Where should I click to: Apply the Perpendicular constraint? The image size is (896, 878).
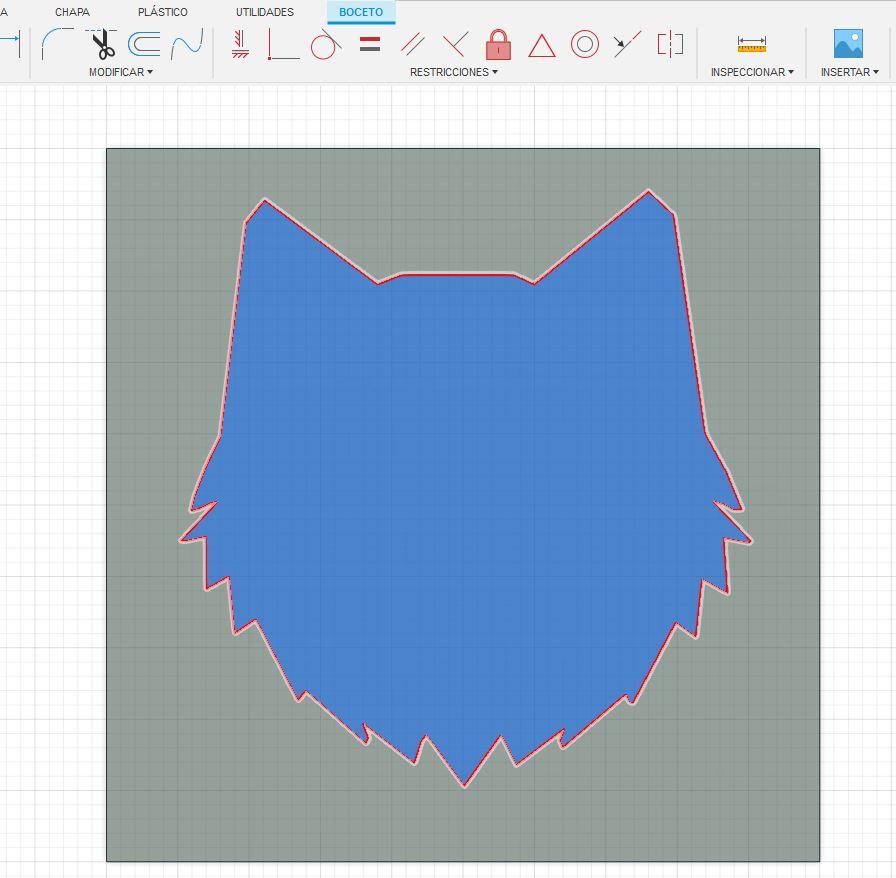coord(453,44)
